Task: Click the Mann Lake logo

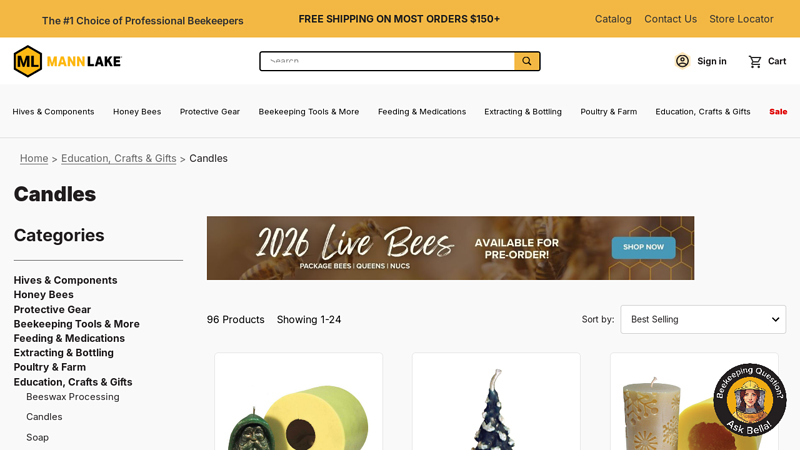Action: 68,61
